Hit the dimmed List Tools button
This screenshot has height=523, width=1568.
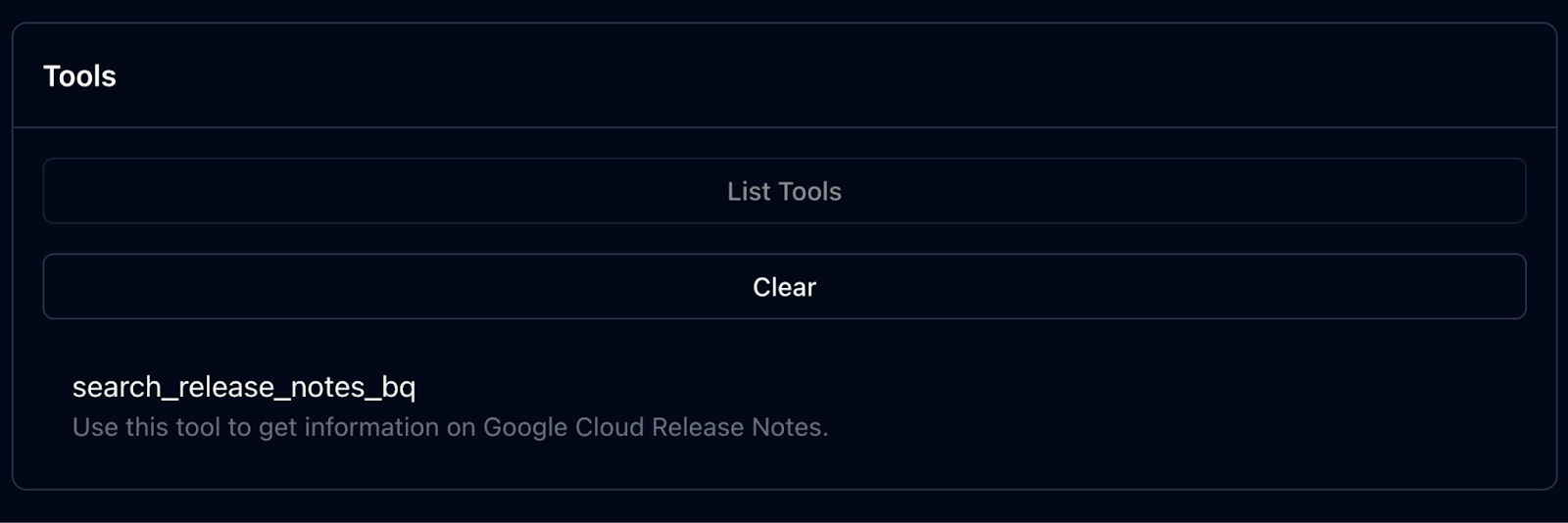point(784,191)
